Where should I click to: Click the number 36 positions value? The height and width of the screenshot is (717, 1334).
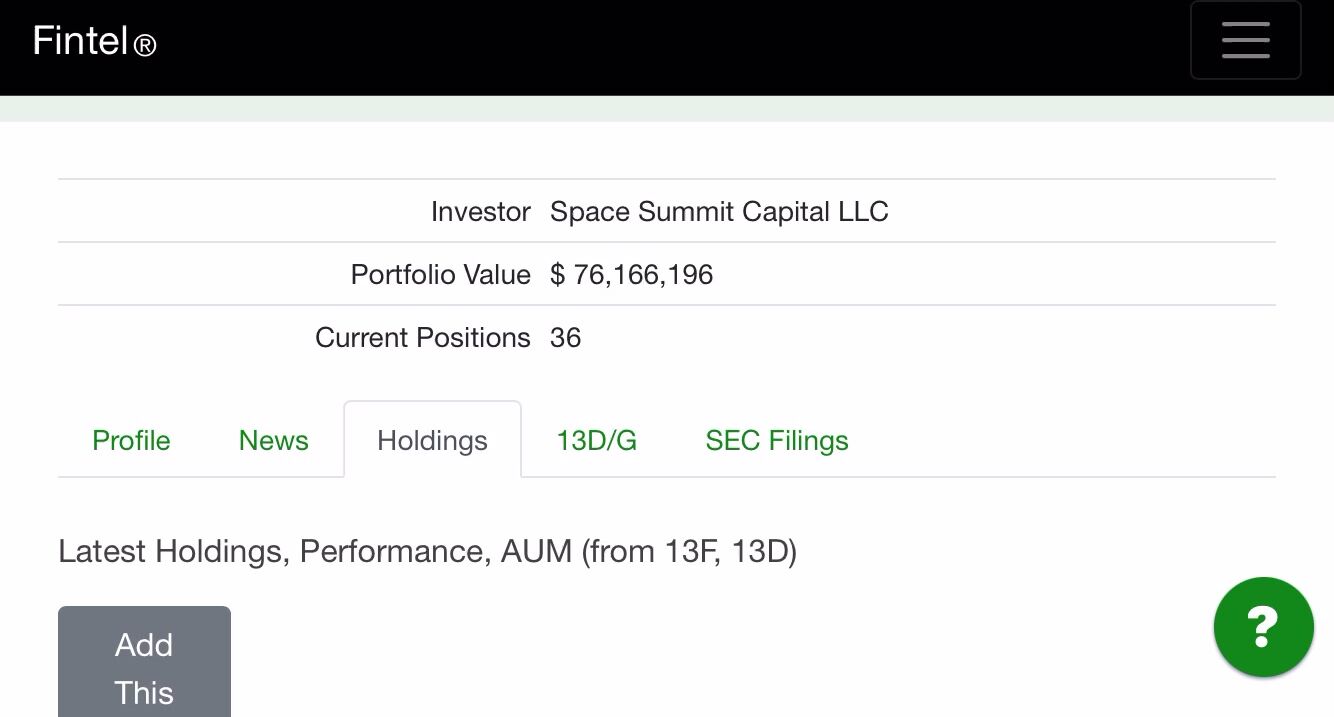click(568, 337)
